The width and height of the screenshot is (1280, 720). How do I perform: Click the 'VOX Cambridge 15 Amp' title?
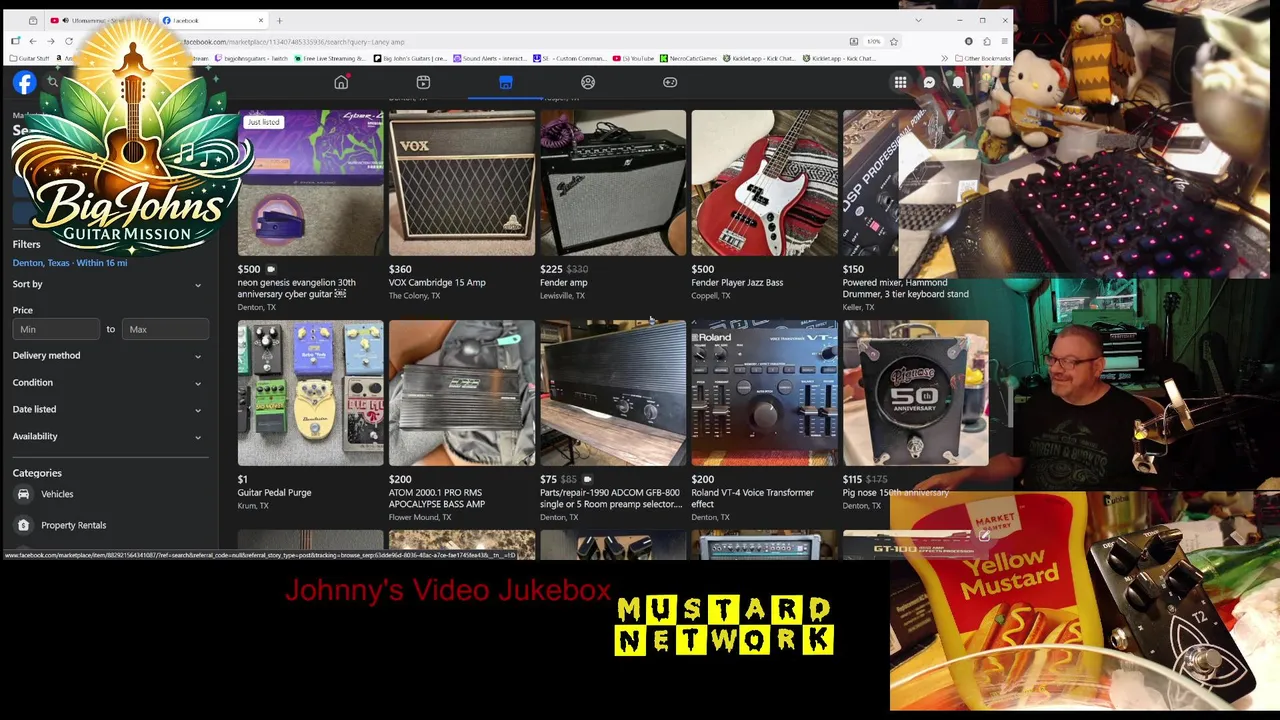(x=437, y=283)
